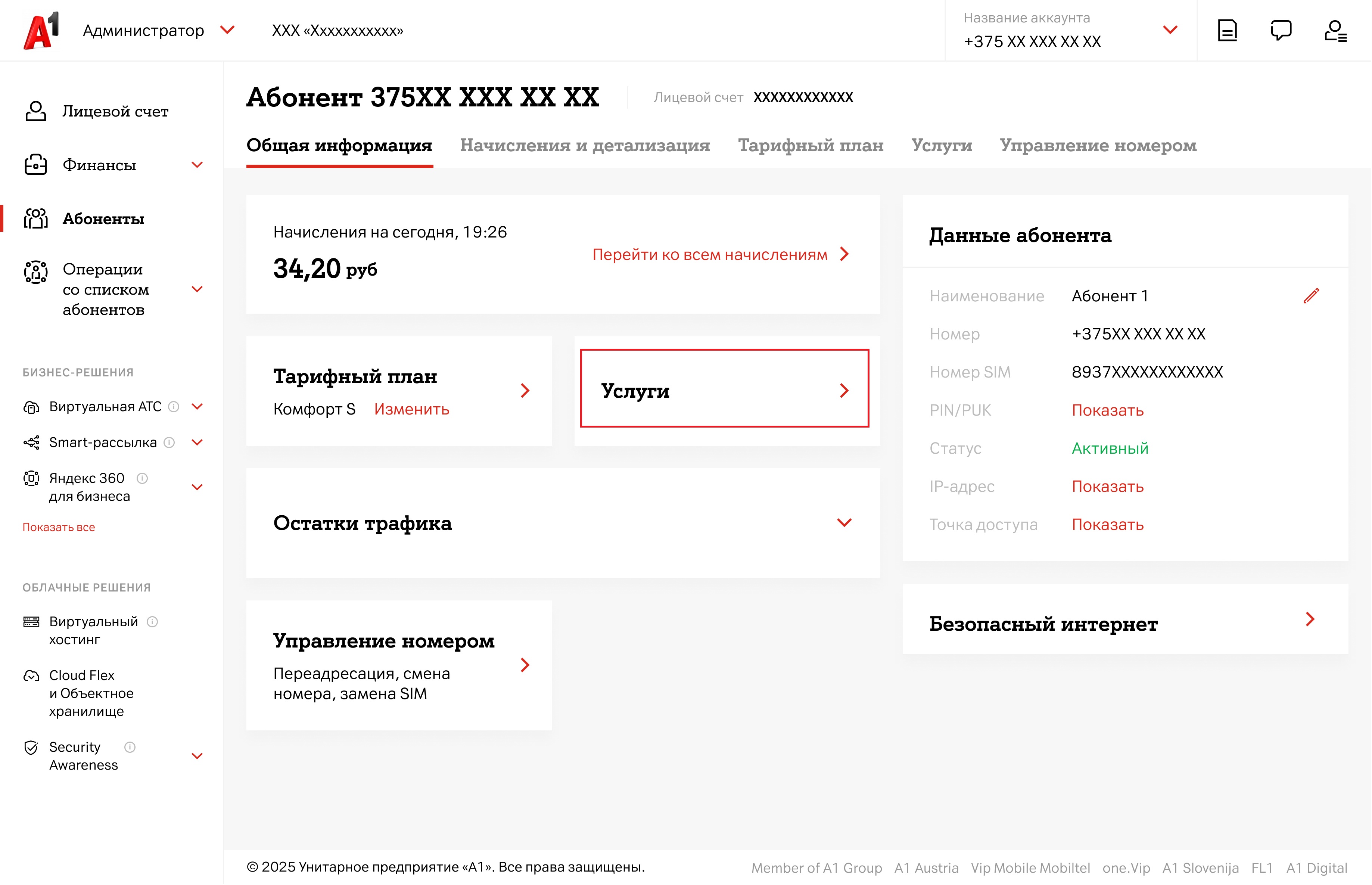Expand the Остатки трафика section

(x=844, y=523)
